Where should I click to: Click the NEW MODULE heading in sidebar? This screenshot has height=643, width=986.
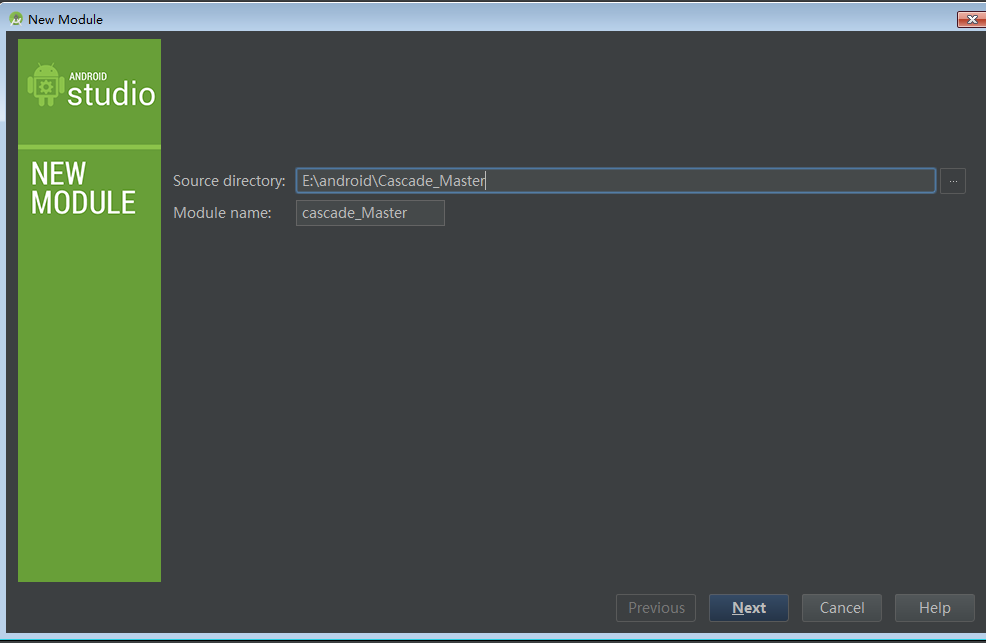point(83,188)
